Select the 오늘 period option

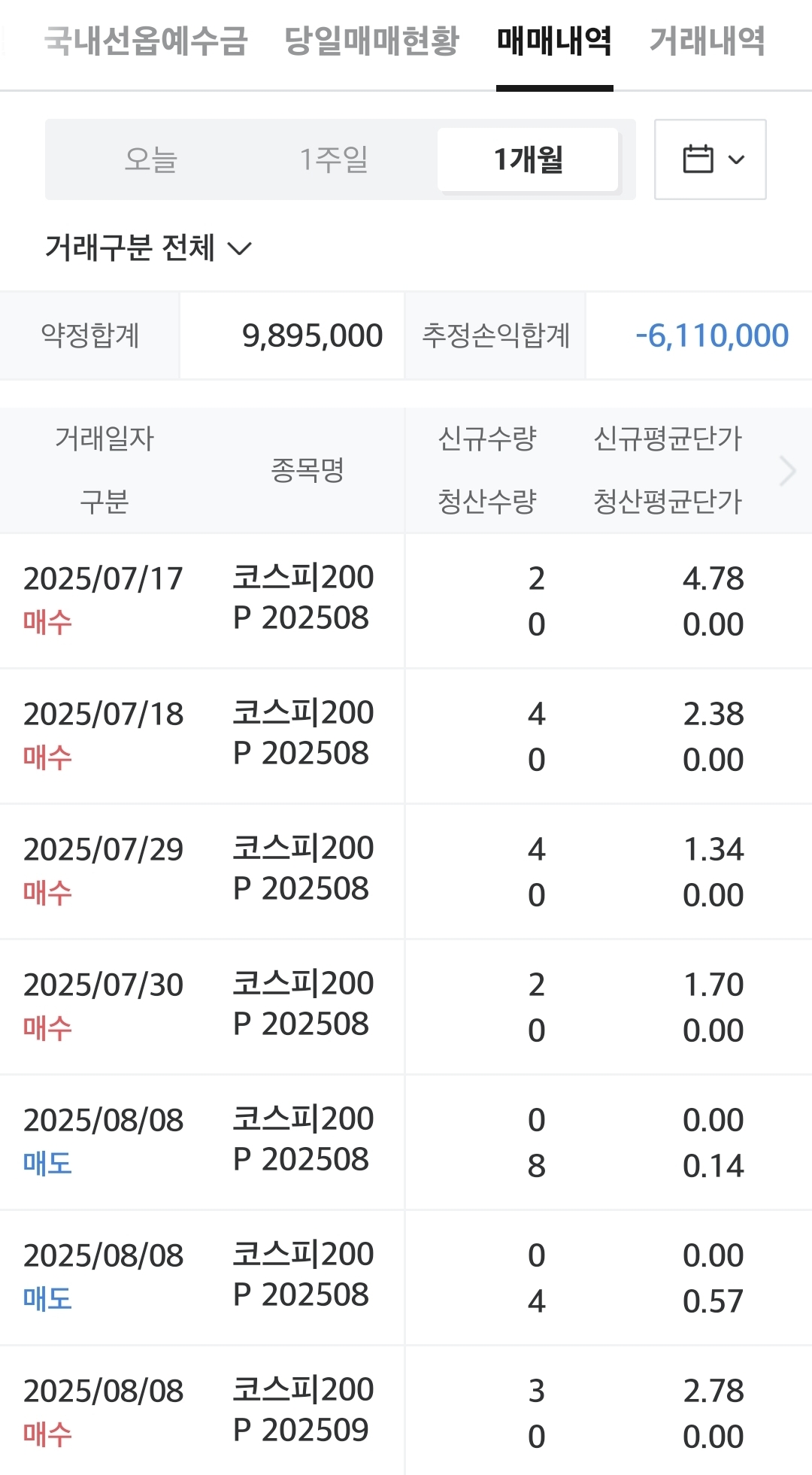click(151, 159)
